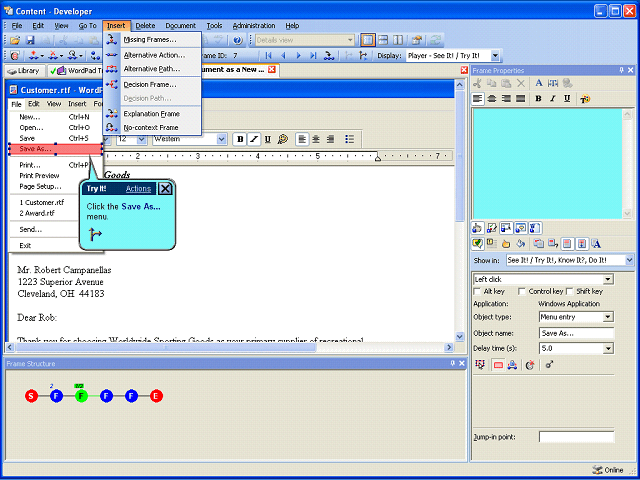Viewport: 640px width, 480px height.
Task: Open the WordPad font size 12 dropdown
Action: click(x=142, y=140)
